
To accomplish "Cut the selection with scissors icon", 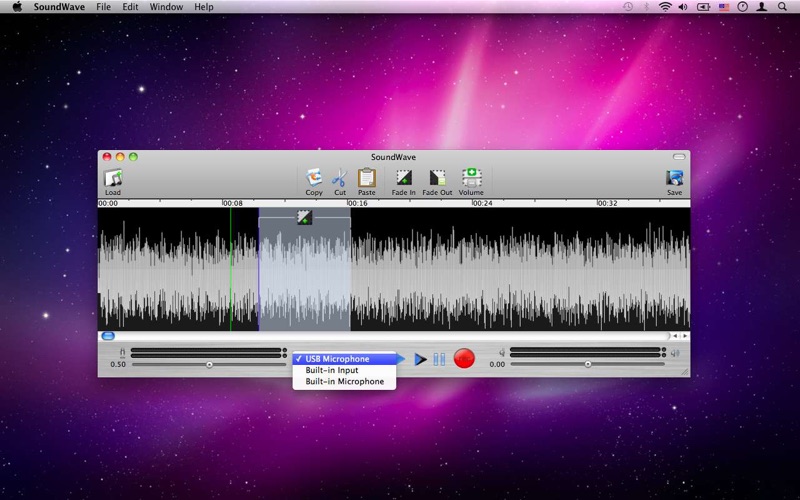I will point(340,179).
